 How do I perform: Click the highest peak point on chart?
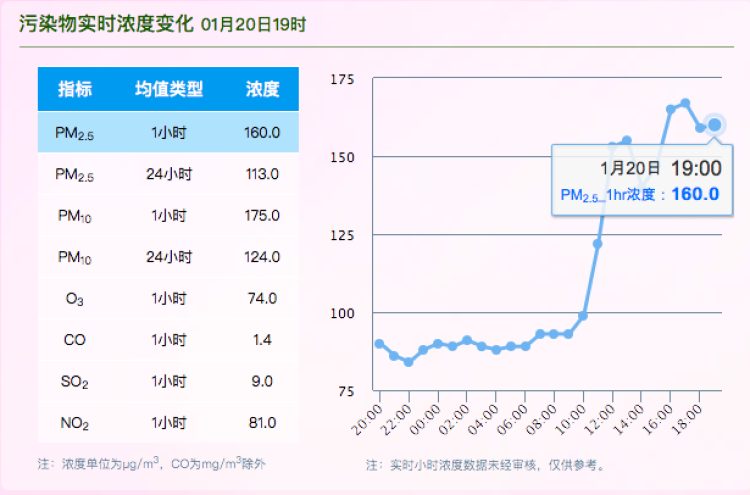click(x=685, y=103)
